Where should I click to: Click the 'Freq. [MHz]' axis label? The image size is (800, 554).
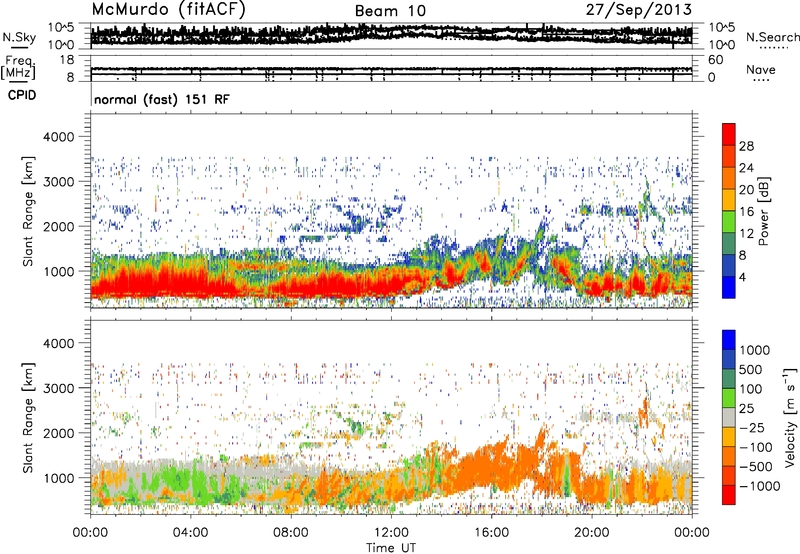(x=18, y=67)
